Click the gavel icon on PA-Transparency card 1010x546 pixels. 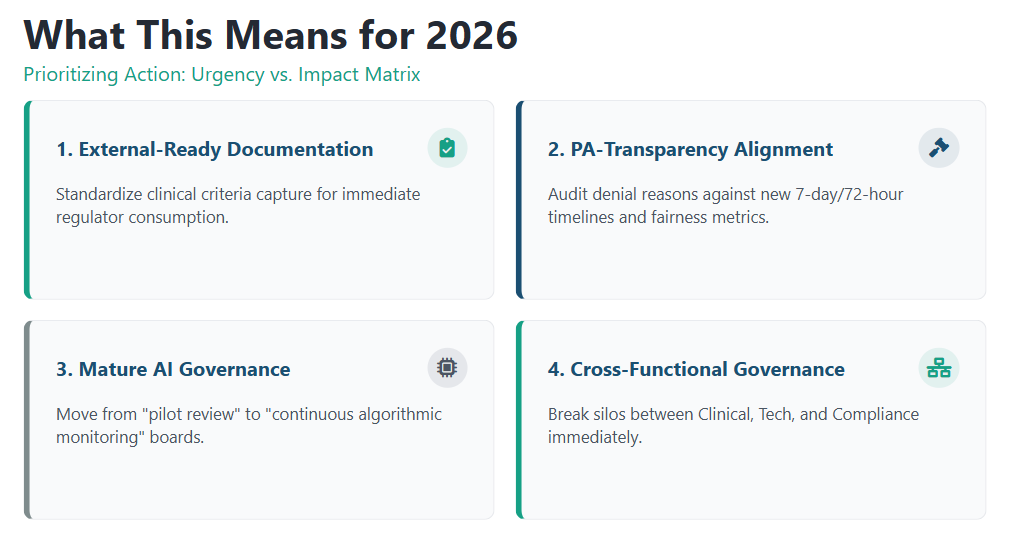pos(938,148)
